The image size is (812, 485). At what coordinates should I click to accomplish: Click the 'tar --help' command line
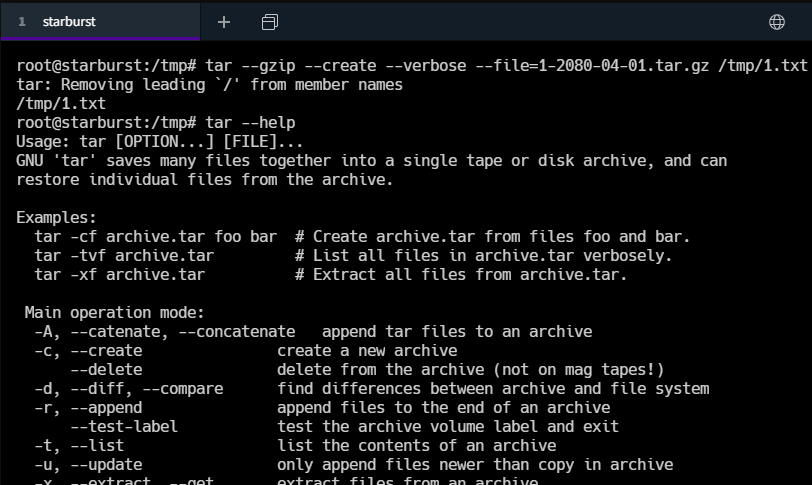click(x=155, y=123)
